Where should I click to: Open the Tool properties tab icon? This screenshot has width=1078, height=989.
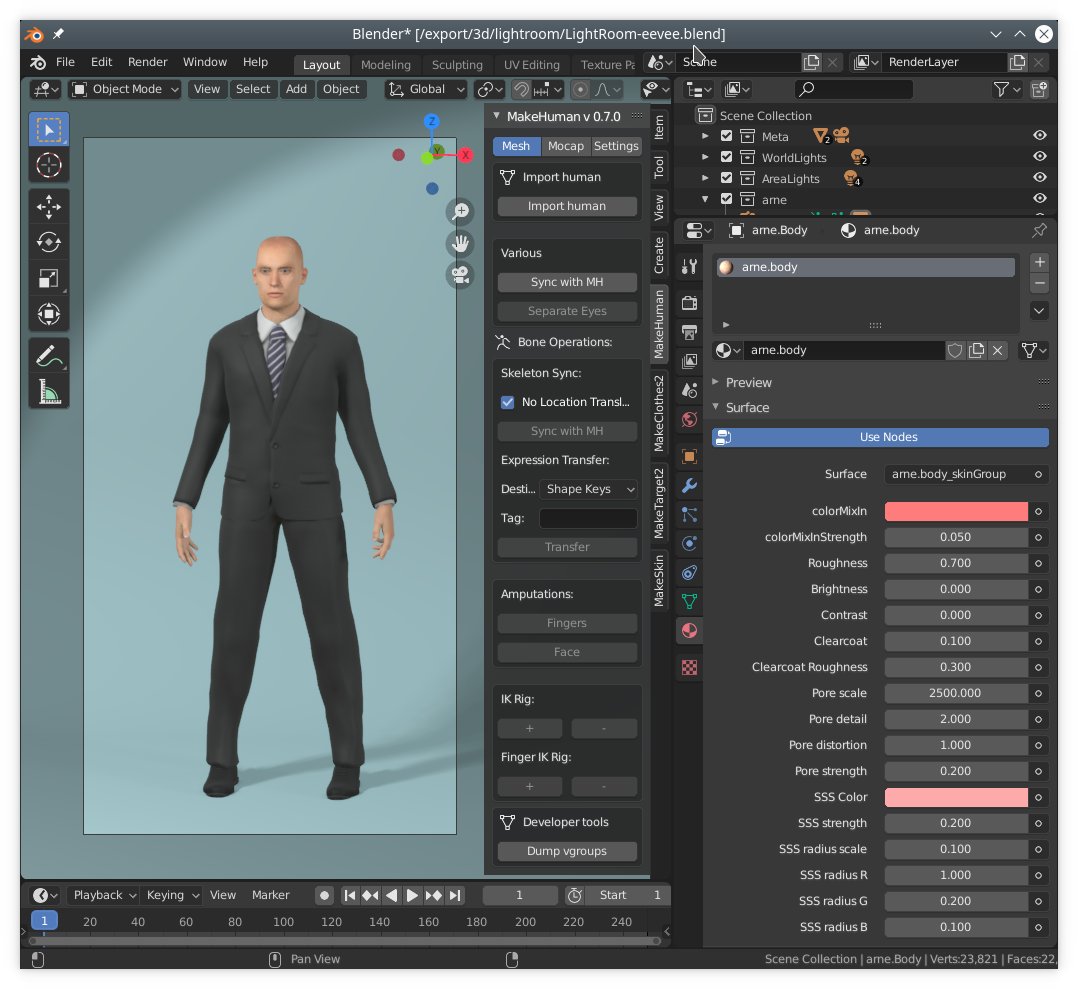(689, 267)
